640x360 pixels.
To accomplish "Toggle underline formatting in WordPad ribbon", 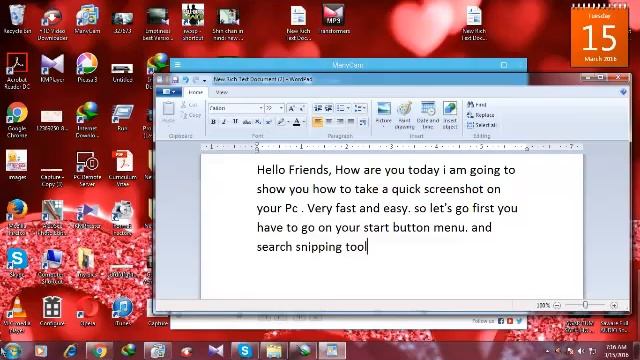I will (x=235, y=122).
